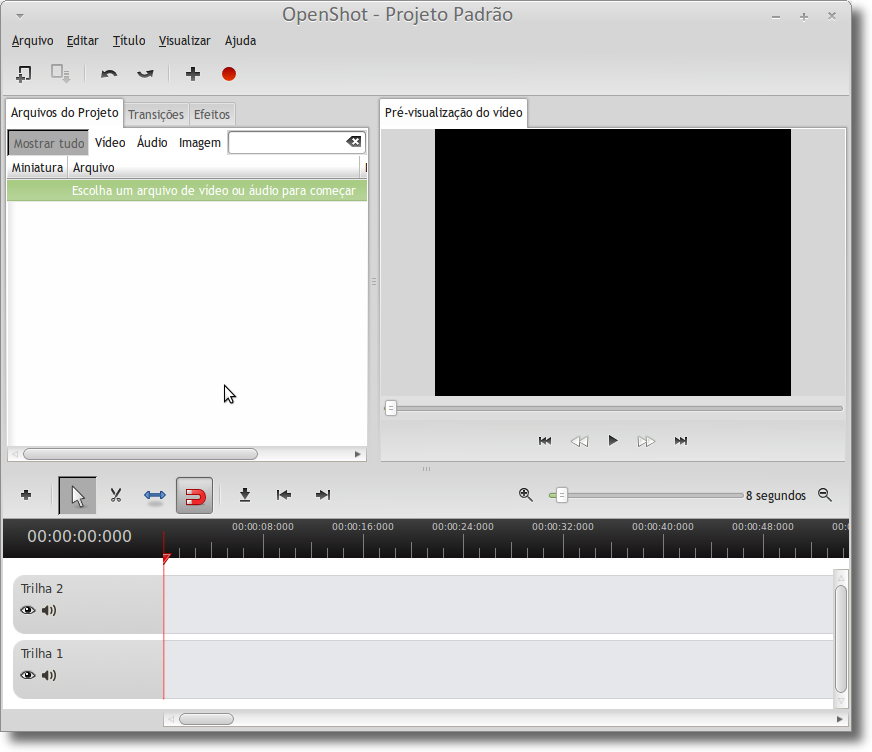Viewport: 872px width, 752px height.
Task: Switch to the Transições tab
Action: point(156,115)
